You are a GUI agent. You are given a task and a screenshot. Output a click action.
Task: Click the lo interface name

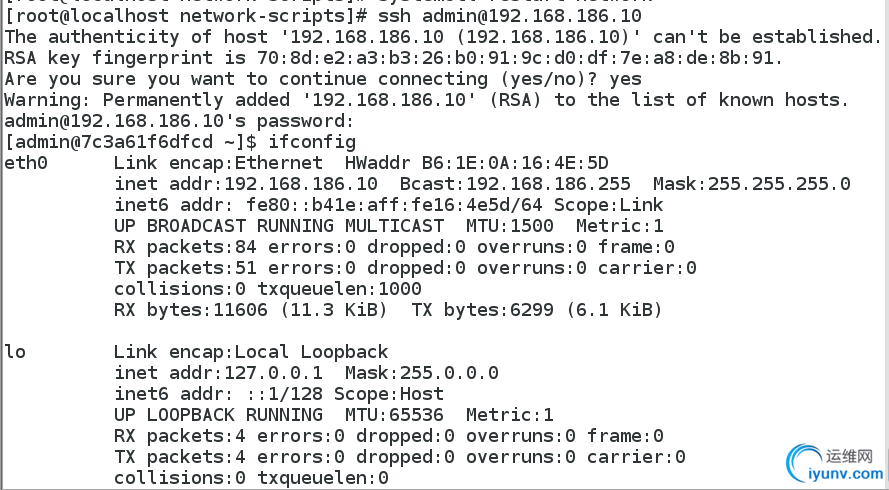coord(15,352)
